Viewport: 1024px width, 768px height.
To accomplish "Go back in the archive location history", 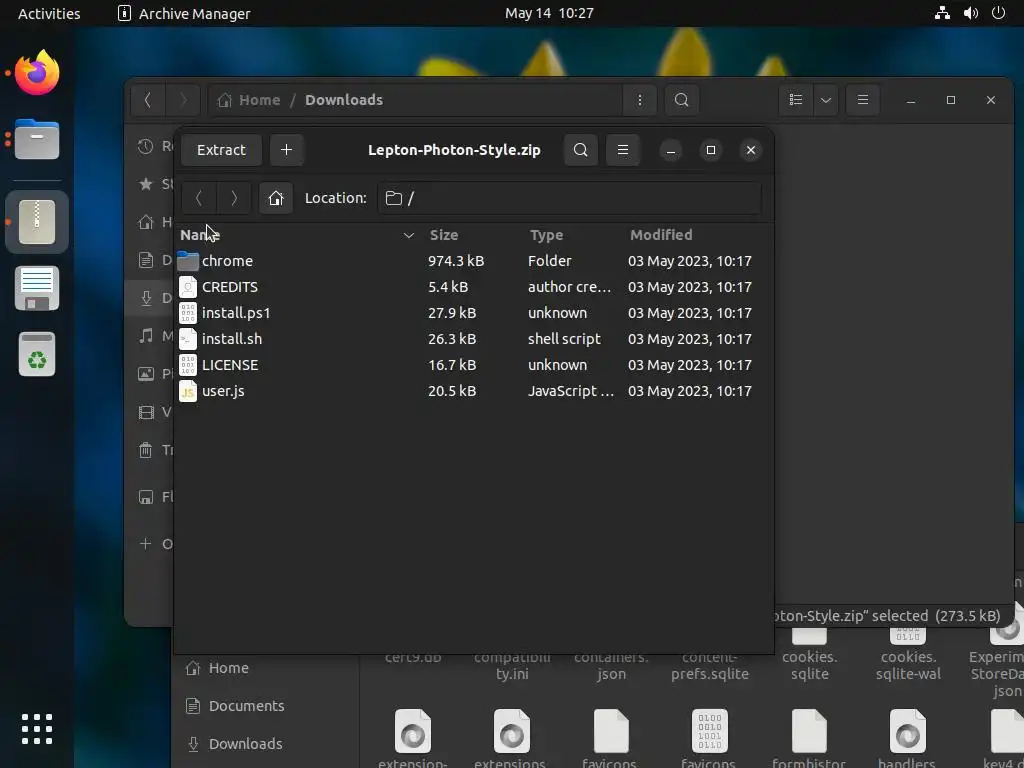I will click(x=199, y=198).
